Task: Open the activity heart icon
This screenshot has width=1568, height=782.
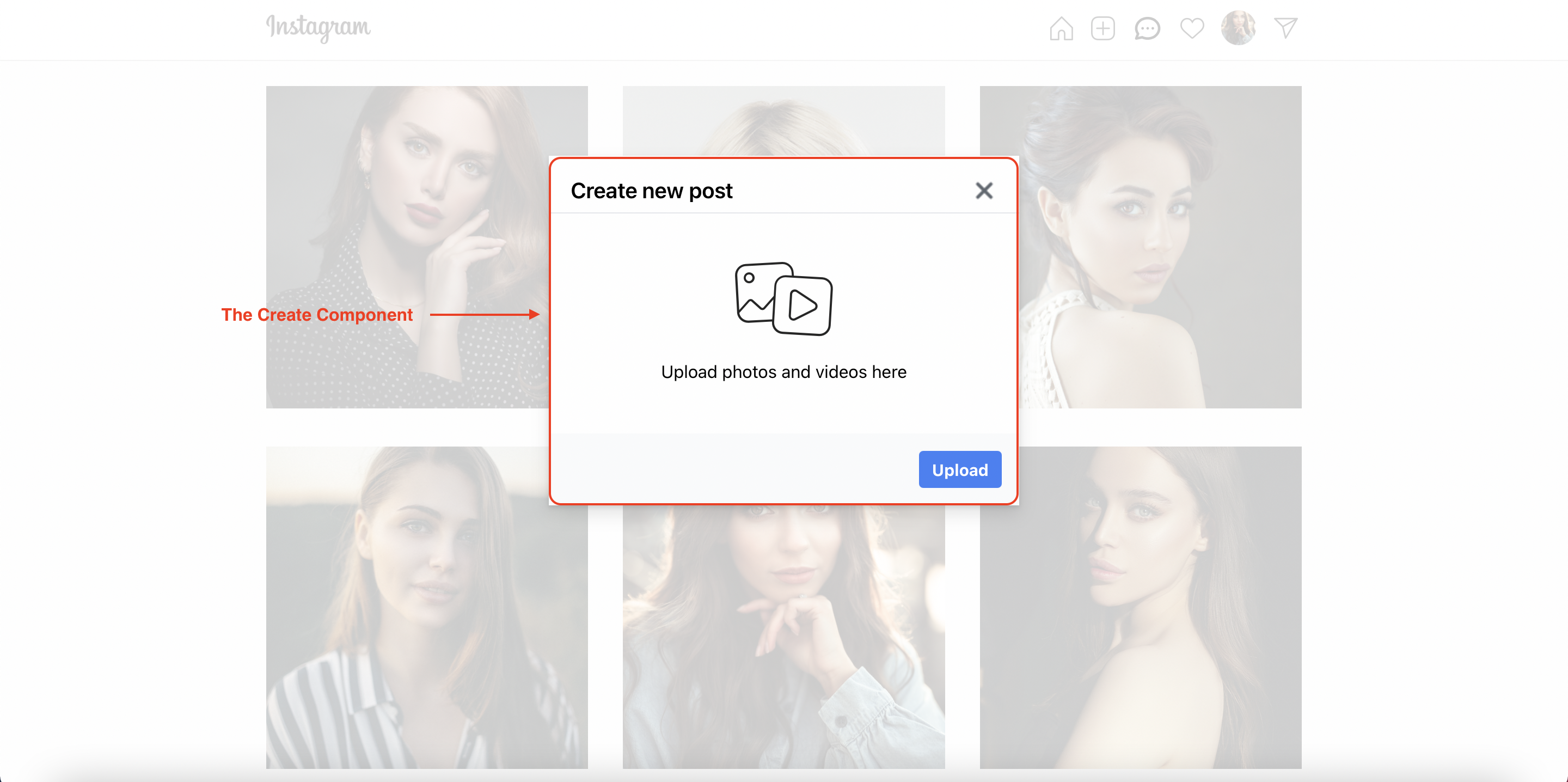Action: pos(1192,28)
